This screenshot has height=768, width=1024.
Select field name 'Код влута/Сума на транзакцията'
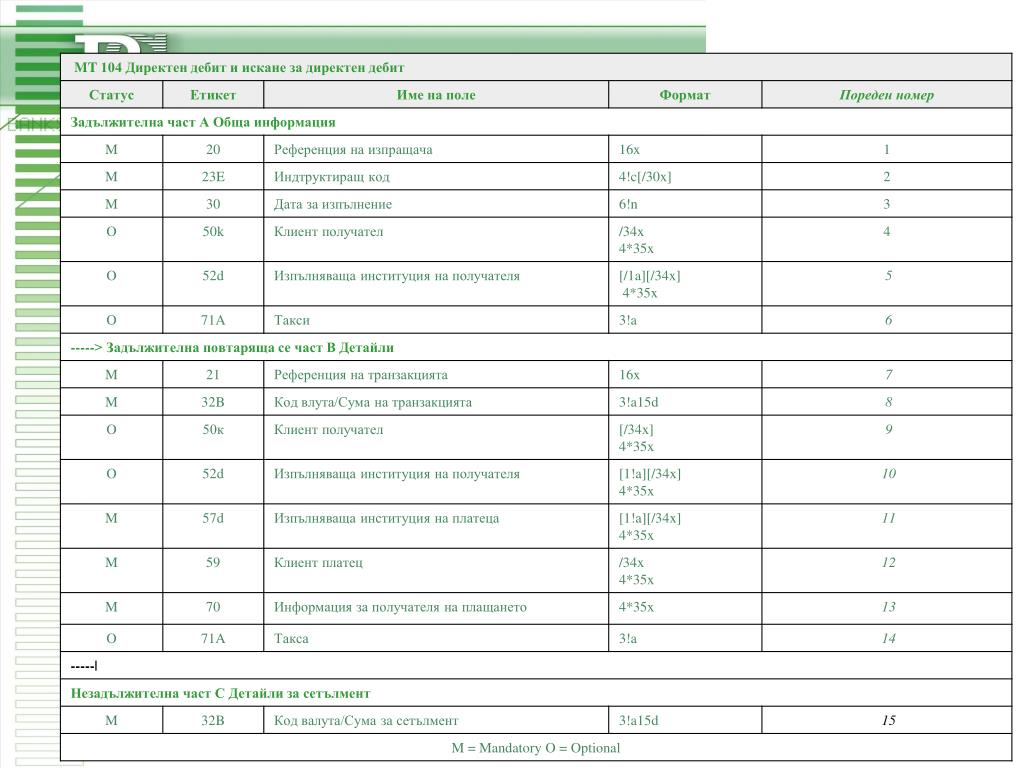coord(372,403)
